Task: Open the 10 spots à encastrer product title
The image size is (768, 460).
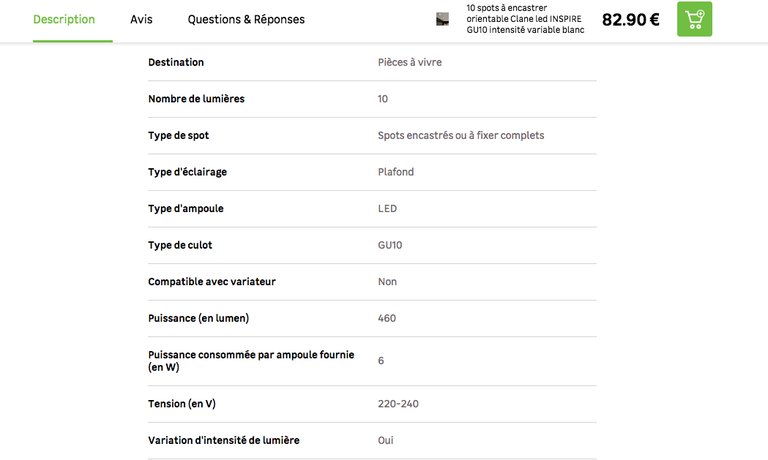Action: (525, 19)
